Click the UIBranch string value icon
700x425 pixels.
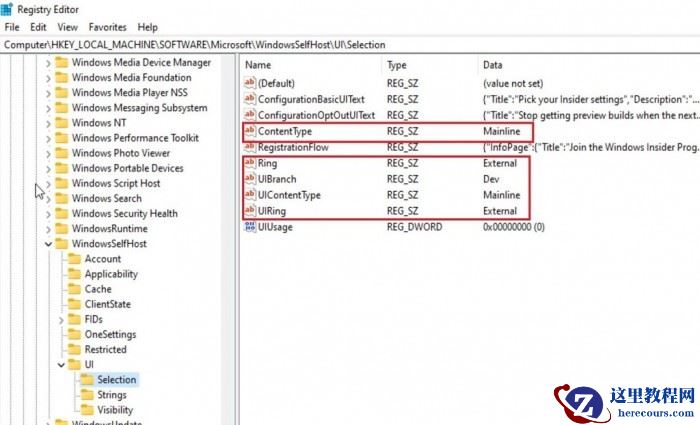(x=250, y=179)
